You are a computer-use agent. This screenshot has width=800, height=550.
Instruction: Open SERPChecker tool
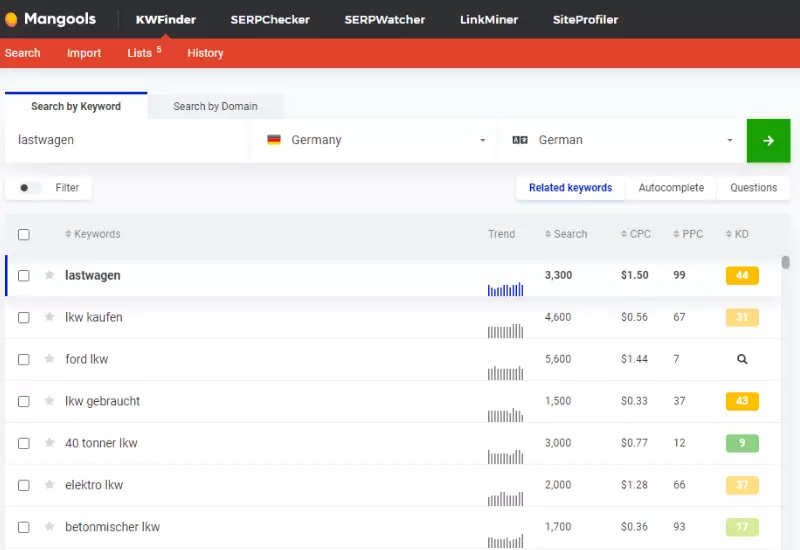tap(270, 19)
